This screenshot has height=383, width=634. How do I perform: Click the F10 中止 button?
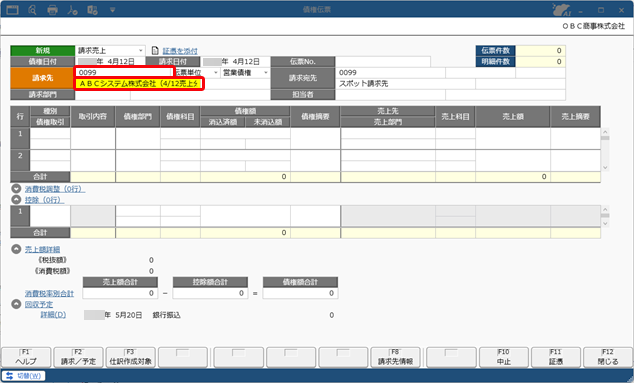[504, 357]
